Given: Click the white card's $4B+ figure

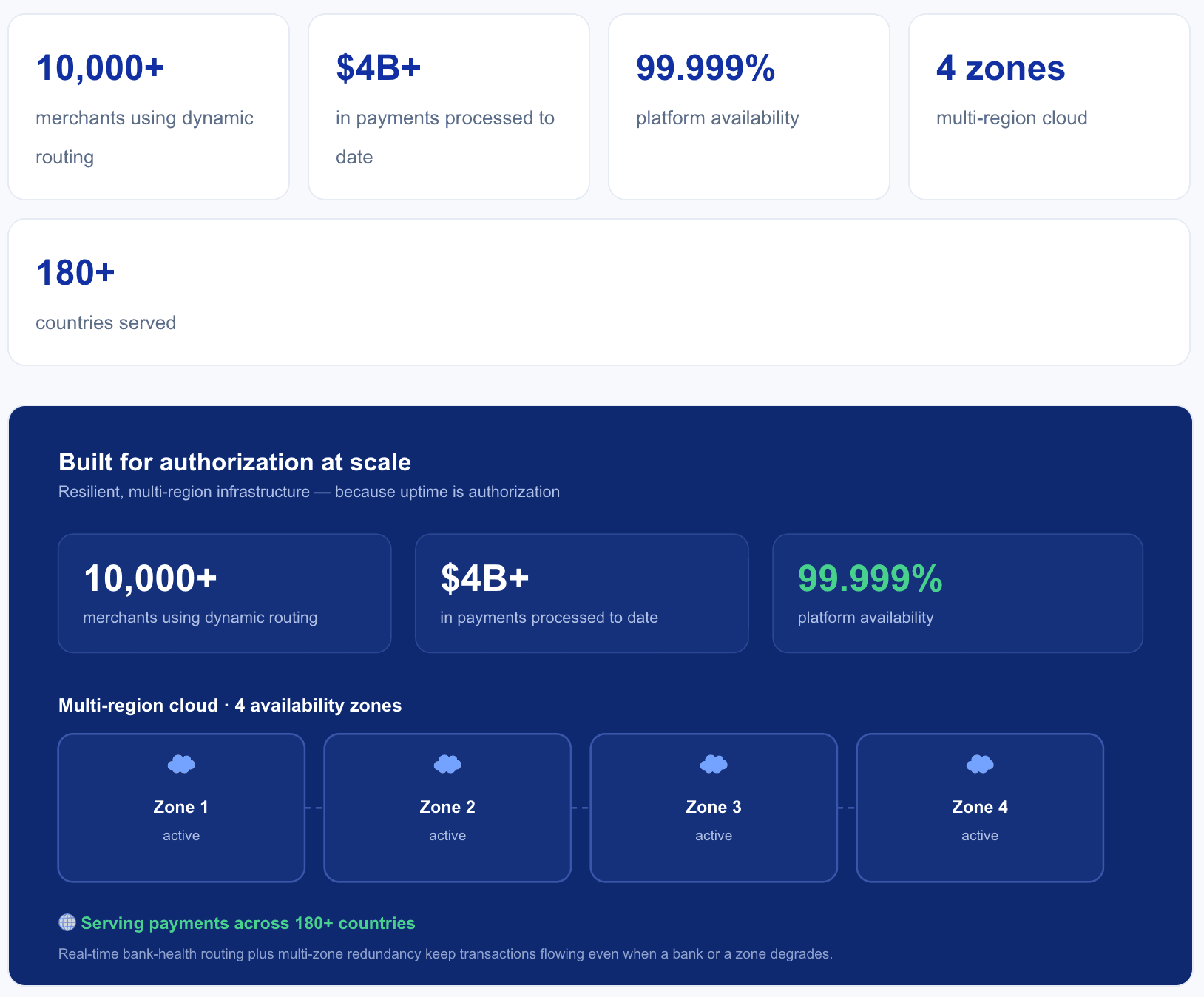Looking at the screenshot, I should pyautogui.click(x=379, y=68).
